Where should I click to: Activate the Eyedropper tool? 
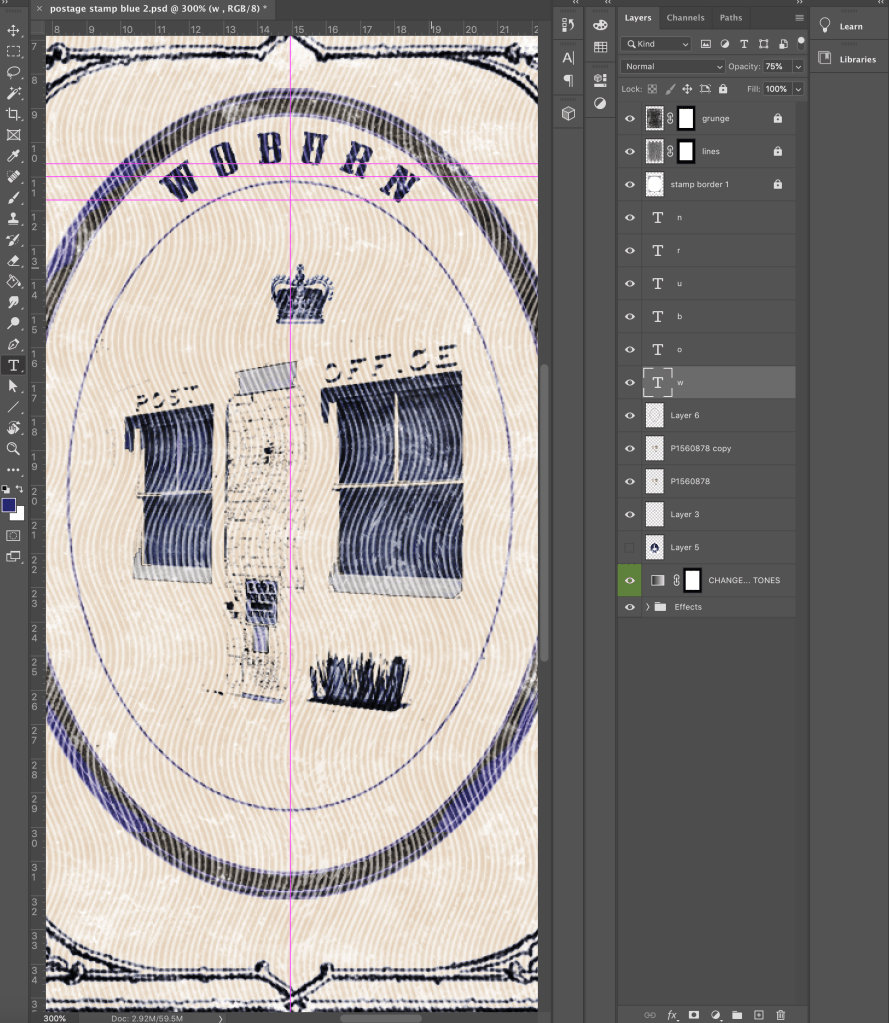[x=14, y=156]
